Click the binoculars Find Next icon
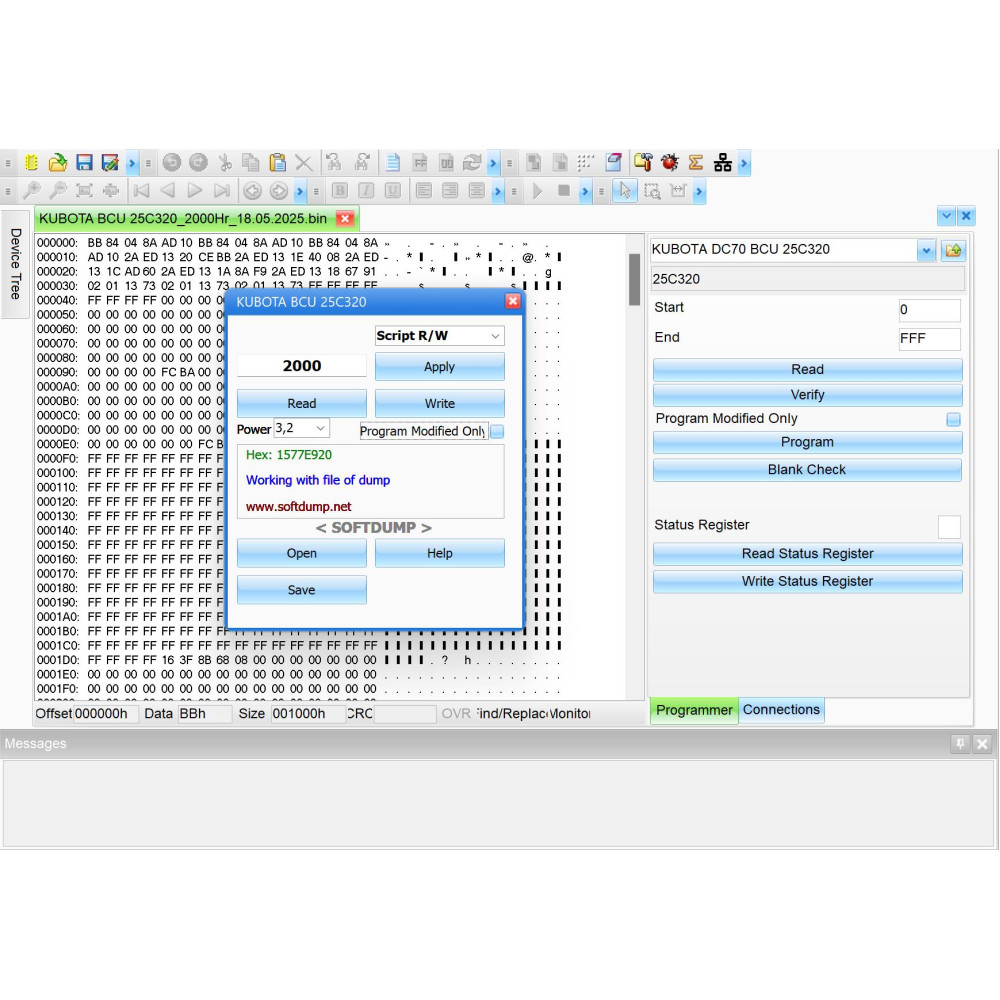 362,163
